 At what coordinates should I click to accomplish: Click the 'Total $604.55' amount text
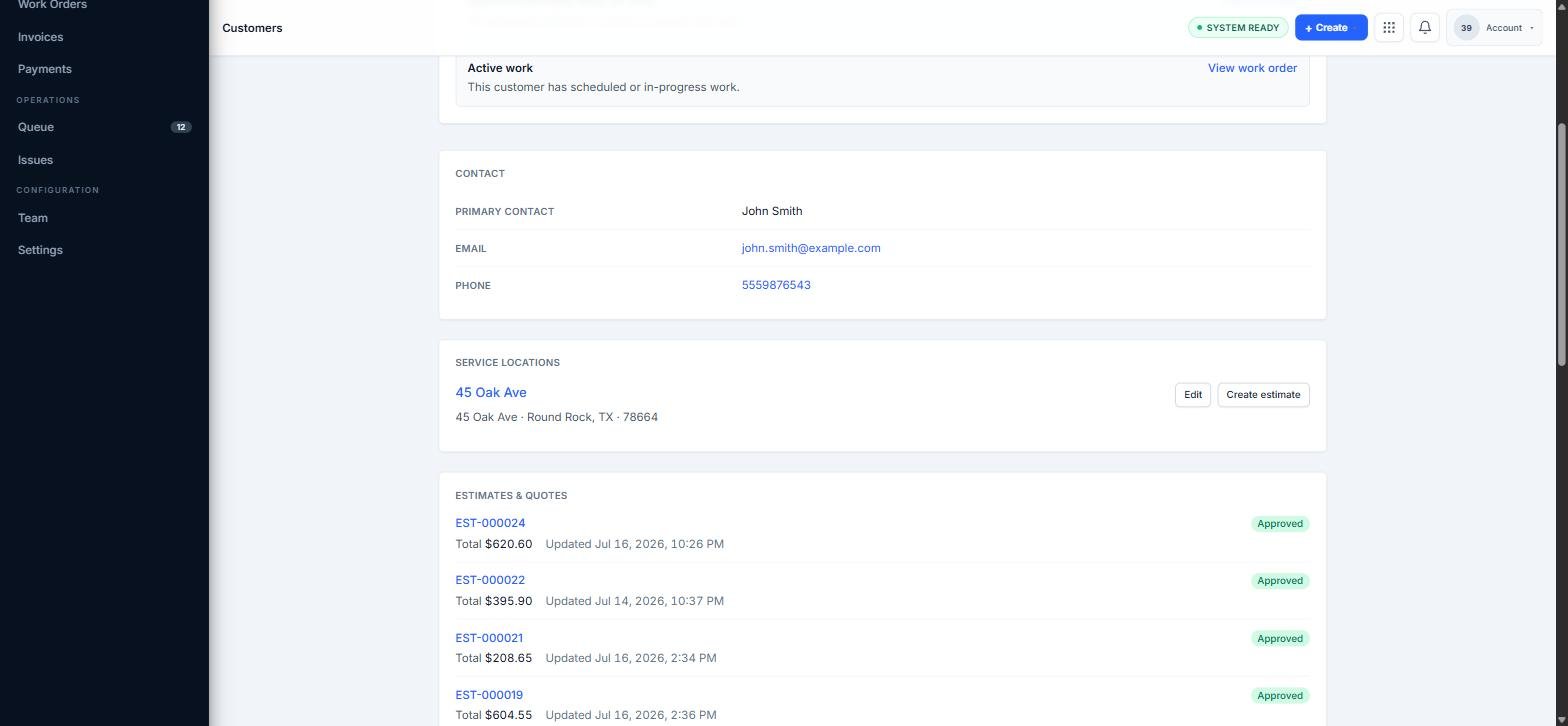click(x=494, y=715)
